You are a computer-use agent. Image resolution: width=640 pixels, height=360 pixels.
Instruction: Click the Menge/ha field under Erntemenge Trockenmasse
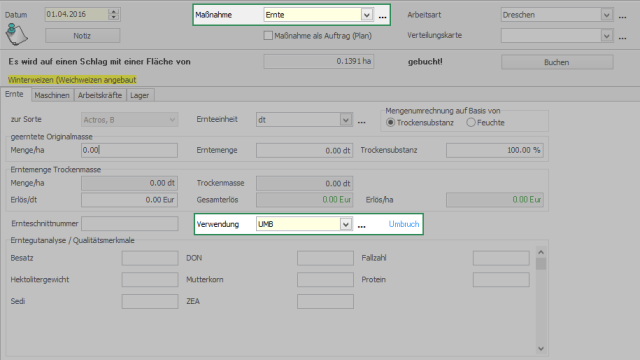tap(129, 183)
